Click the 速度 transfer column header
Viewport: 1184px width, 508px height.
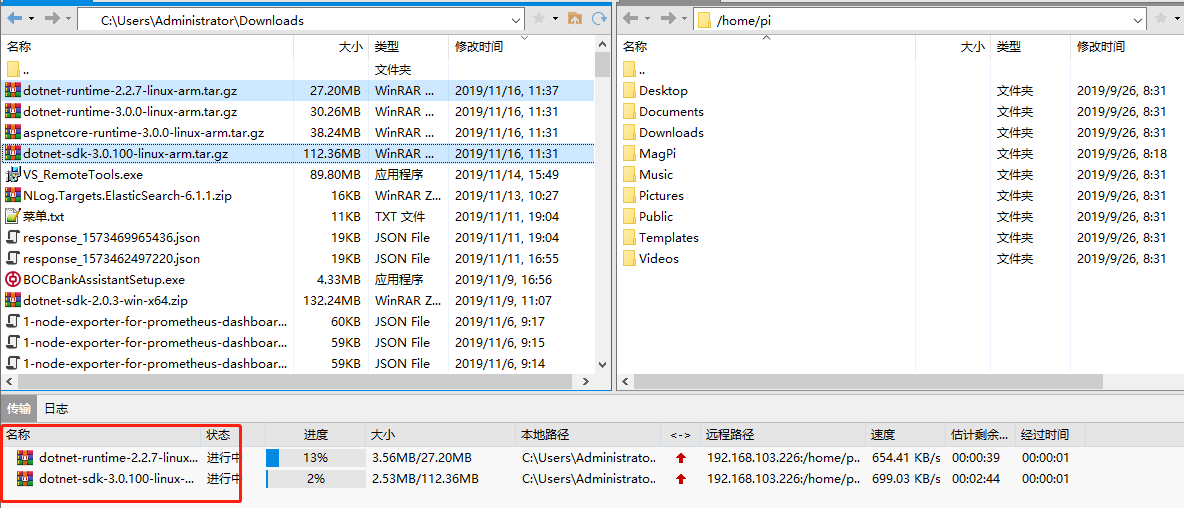coord(905,435)
